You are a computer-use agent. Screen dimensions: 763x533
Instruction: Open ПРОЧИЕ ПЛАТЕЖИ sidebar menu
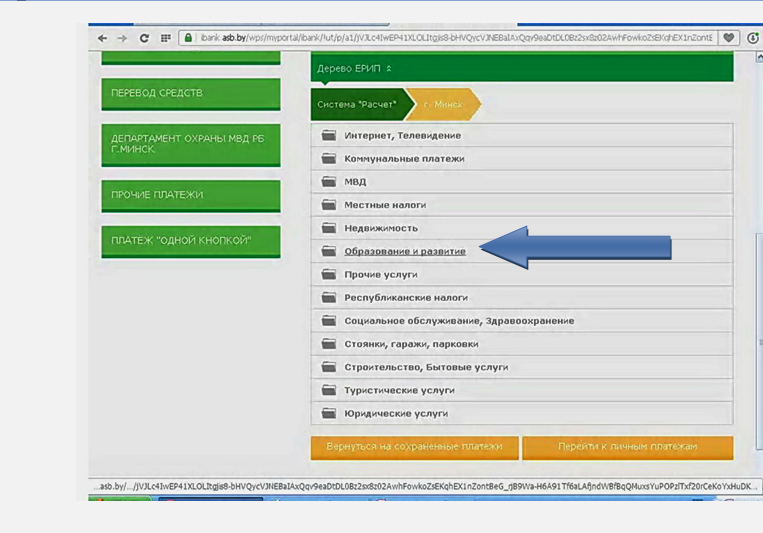(190, 195)
